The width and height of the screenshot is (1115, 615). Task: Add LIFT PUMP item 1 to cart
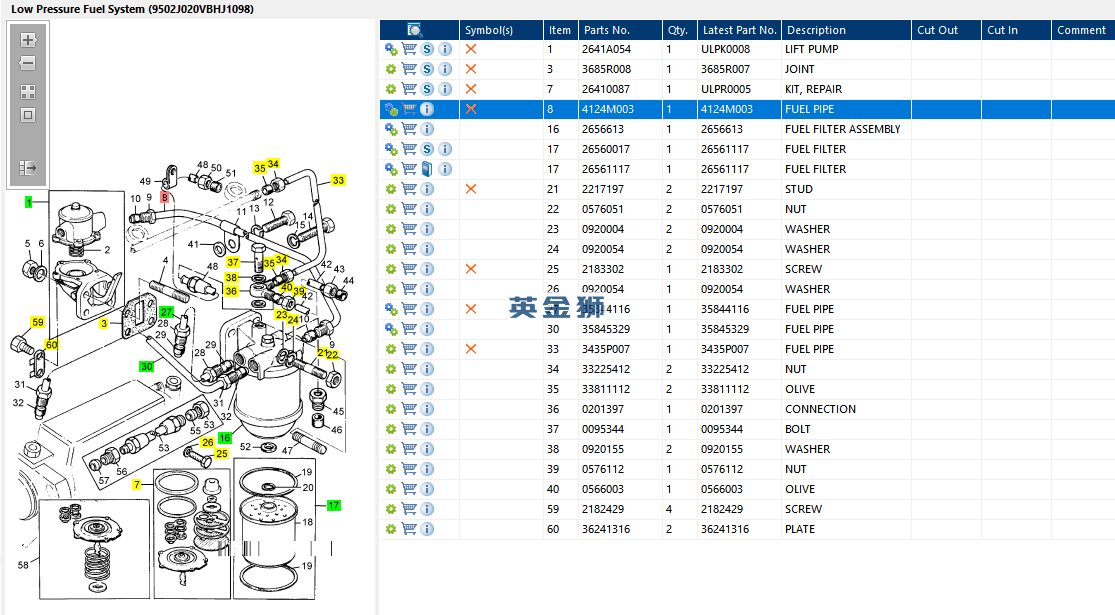click(x=409, y=49)
